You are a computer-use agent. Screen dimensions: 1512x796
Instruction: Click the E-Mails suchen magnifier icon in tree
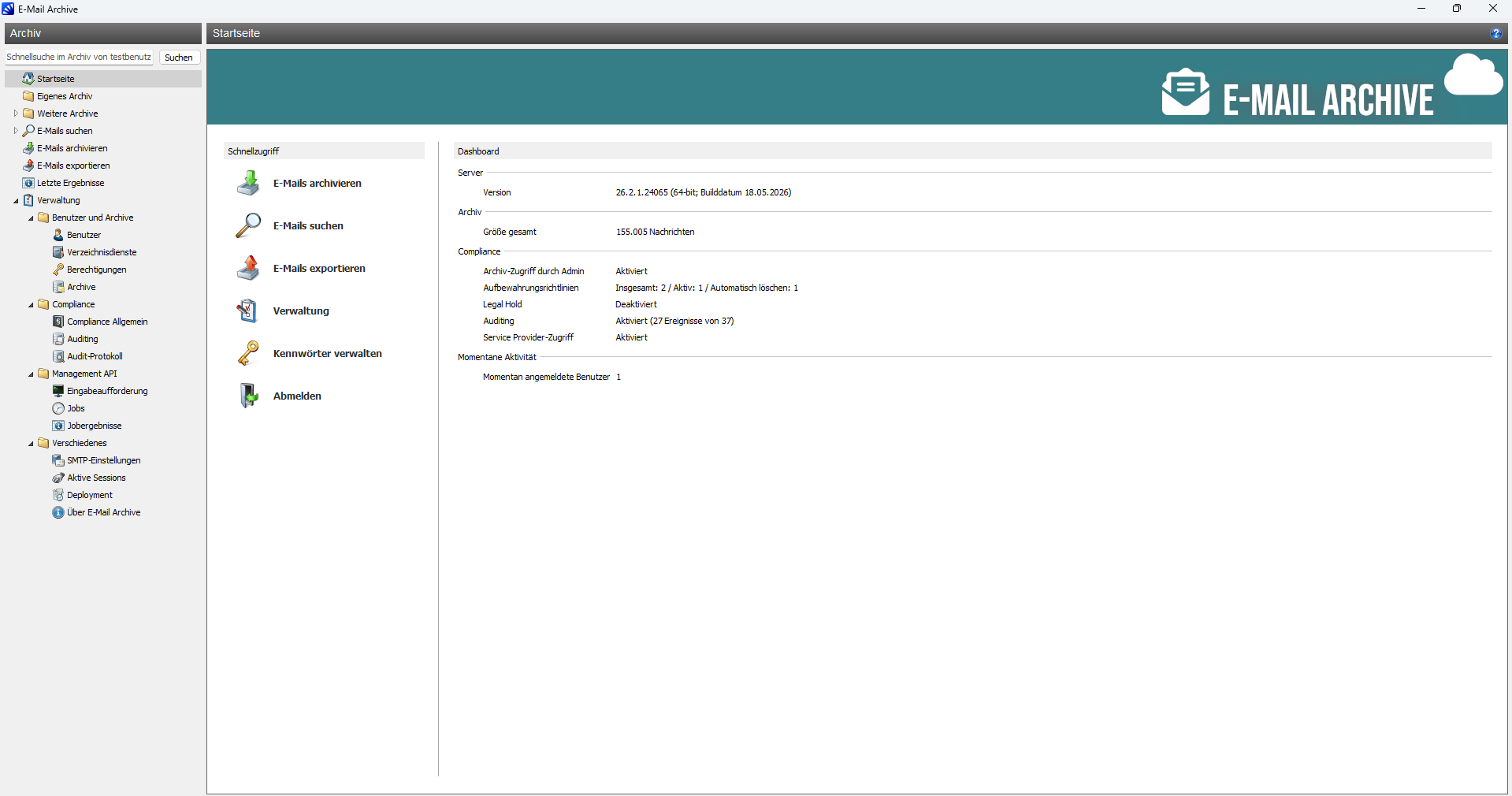[28, 131]
